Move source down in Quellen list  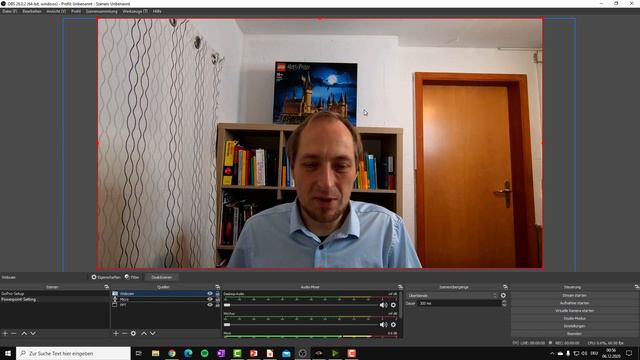point(153,333)
